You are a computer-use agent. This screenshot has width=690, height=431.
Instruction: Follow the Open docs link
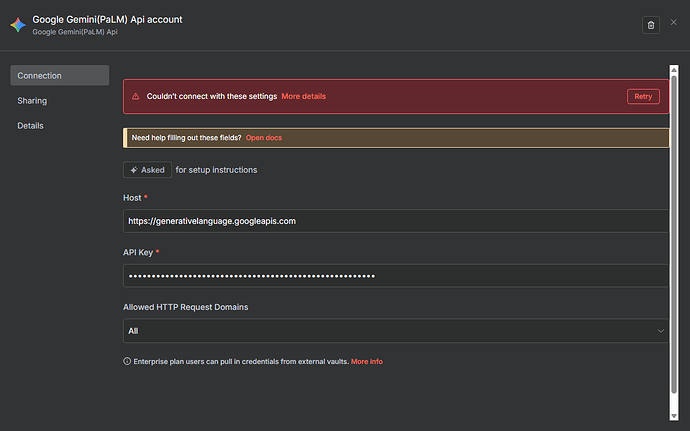point(264,137)
